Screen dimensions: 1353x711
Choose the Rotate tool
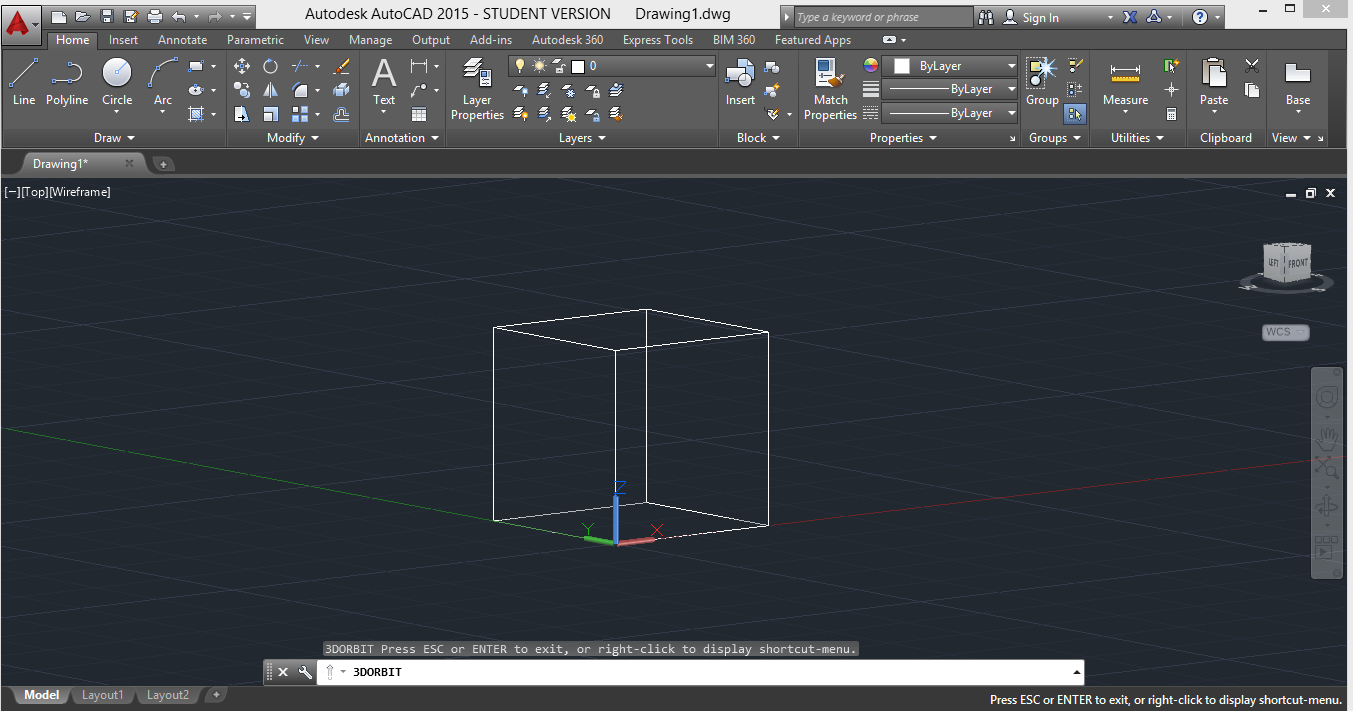click(x=270, y=66)
